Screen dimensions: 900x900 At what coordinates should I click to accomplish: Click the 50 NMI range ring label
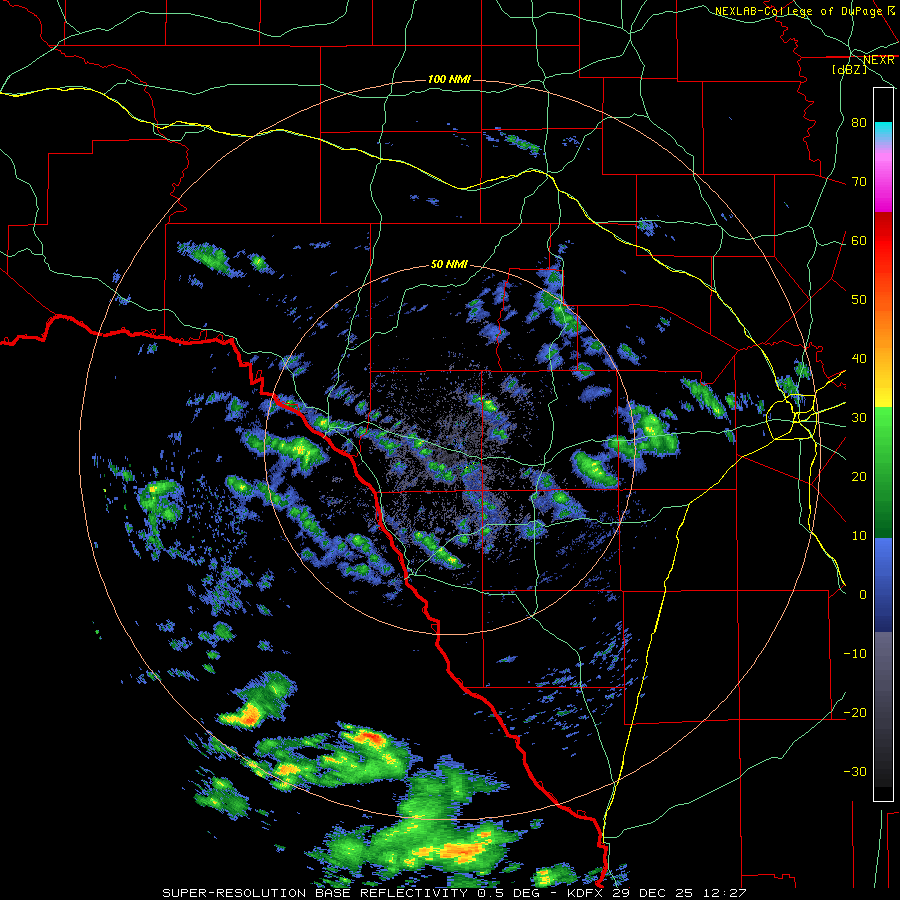point(449,265)
